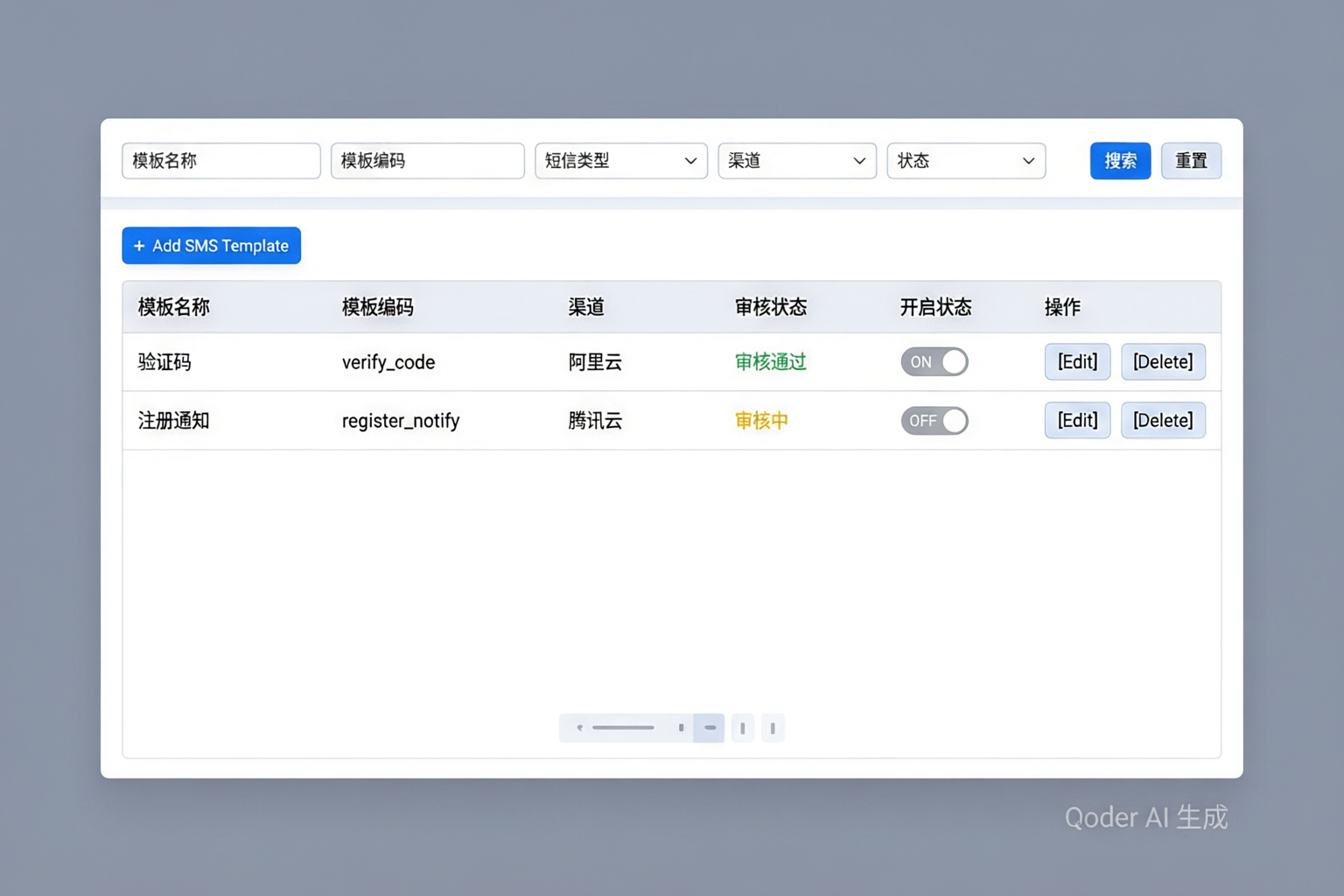Image resolution: width=1344 pixels, height=896 pixels.
Task: Click the orange 审核中 status
Action: [761, 421]
